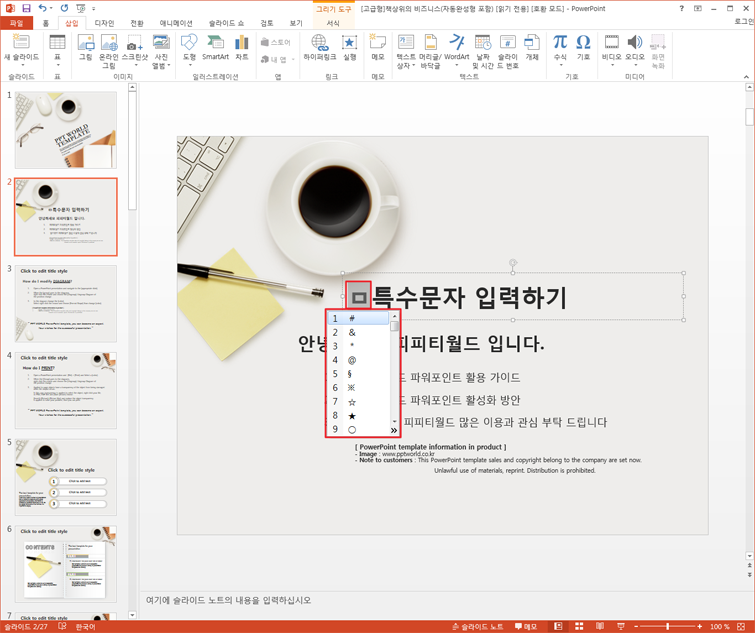Screen dimensions: 755x633
Task: Choose the ※ symbol option 6
Action: (358, 388)
